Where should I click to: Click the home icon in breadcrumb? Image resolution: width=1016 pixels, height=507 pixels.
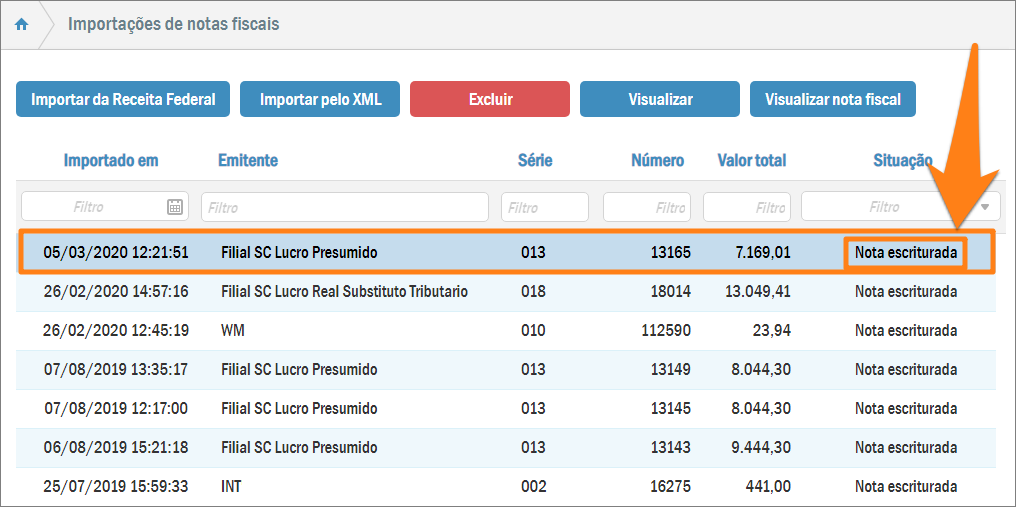coord(21,25)
